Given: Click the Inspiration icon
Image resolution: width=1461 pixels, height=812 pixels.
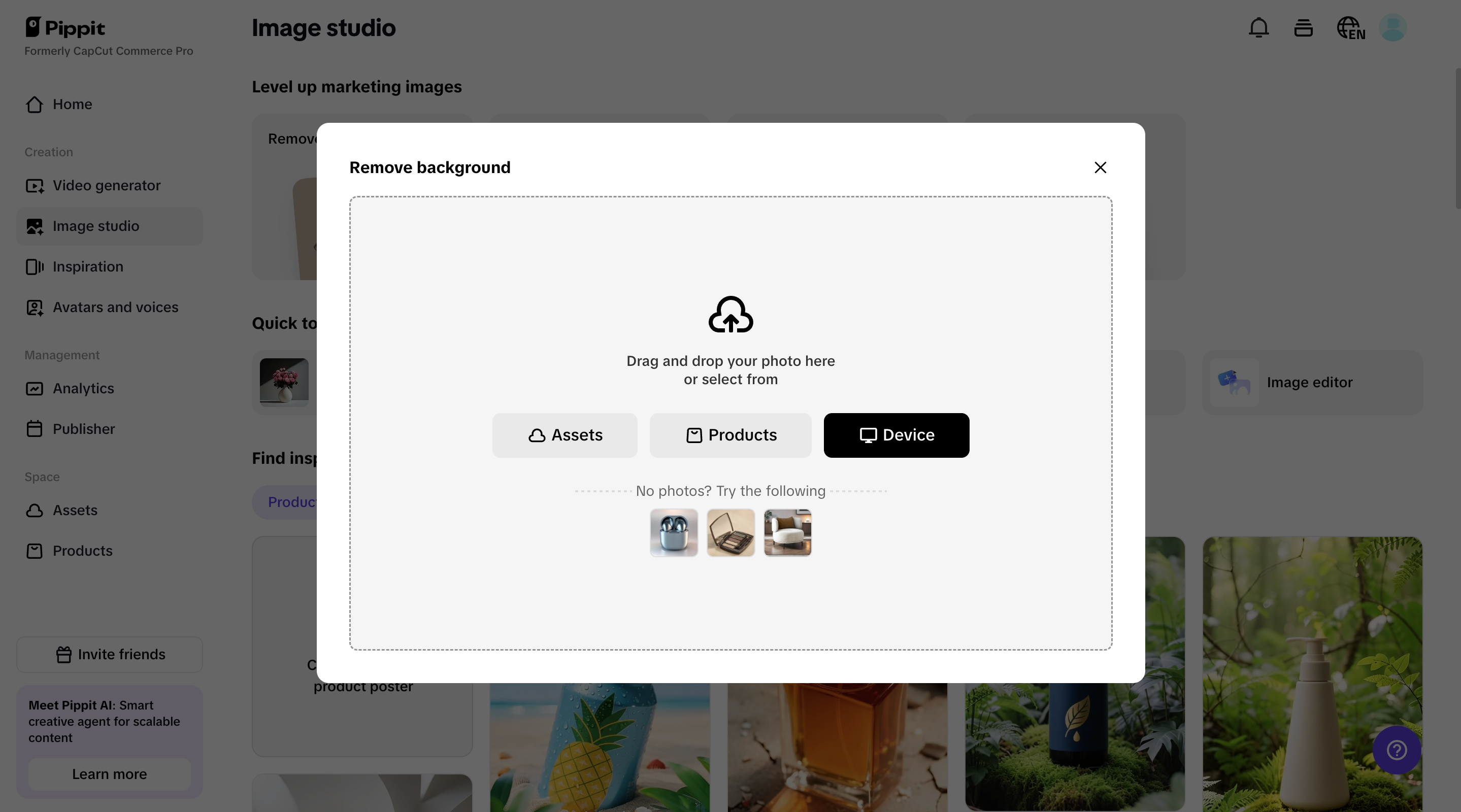Looking at the screenshot, I should click(35, 266).
